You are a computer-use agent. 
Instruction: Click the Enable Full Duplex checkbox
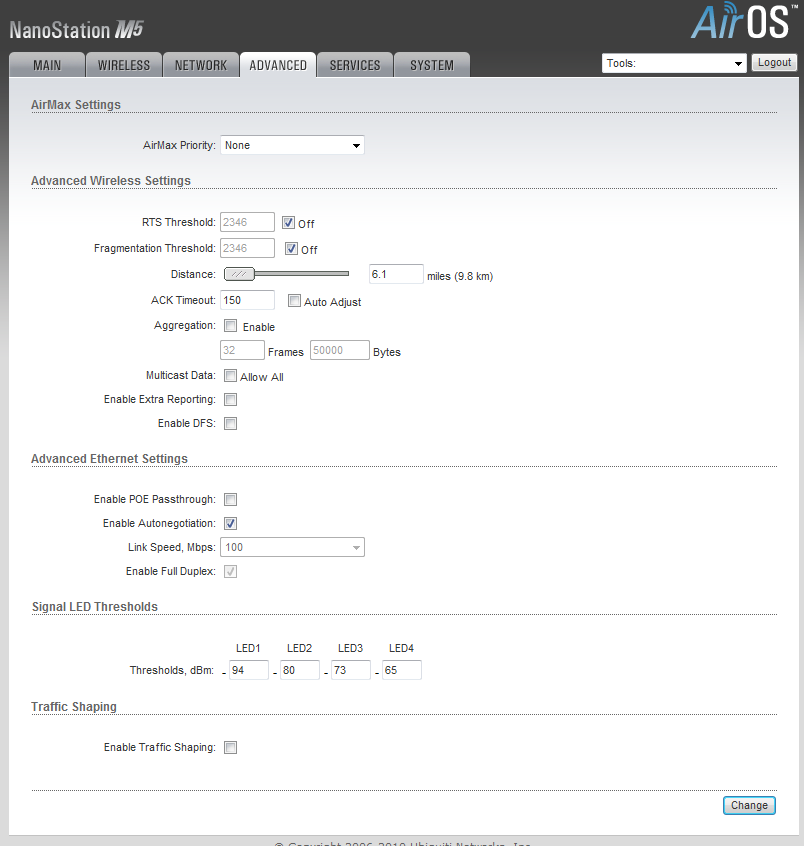point(230,571)
